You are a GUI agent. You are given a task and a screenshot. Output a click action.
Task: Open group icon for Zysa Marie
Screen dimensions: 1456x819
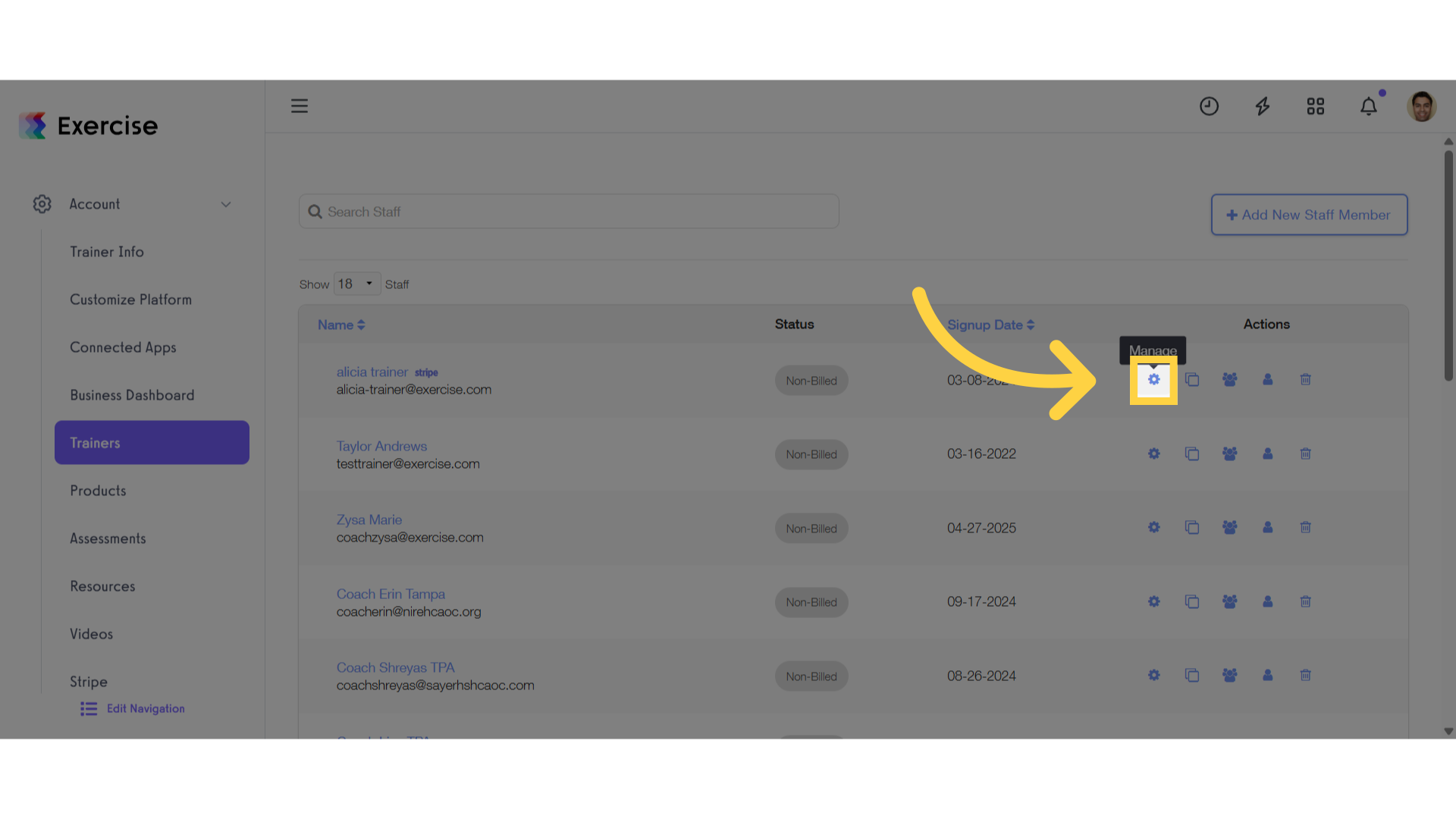coord(1230,527)
